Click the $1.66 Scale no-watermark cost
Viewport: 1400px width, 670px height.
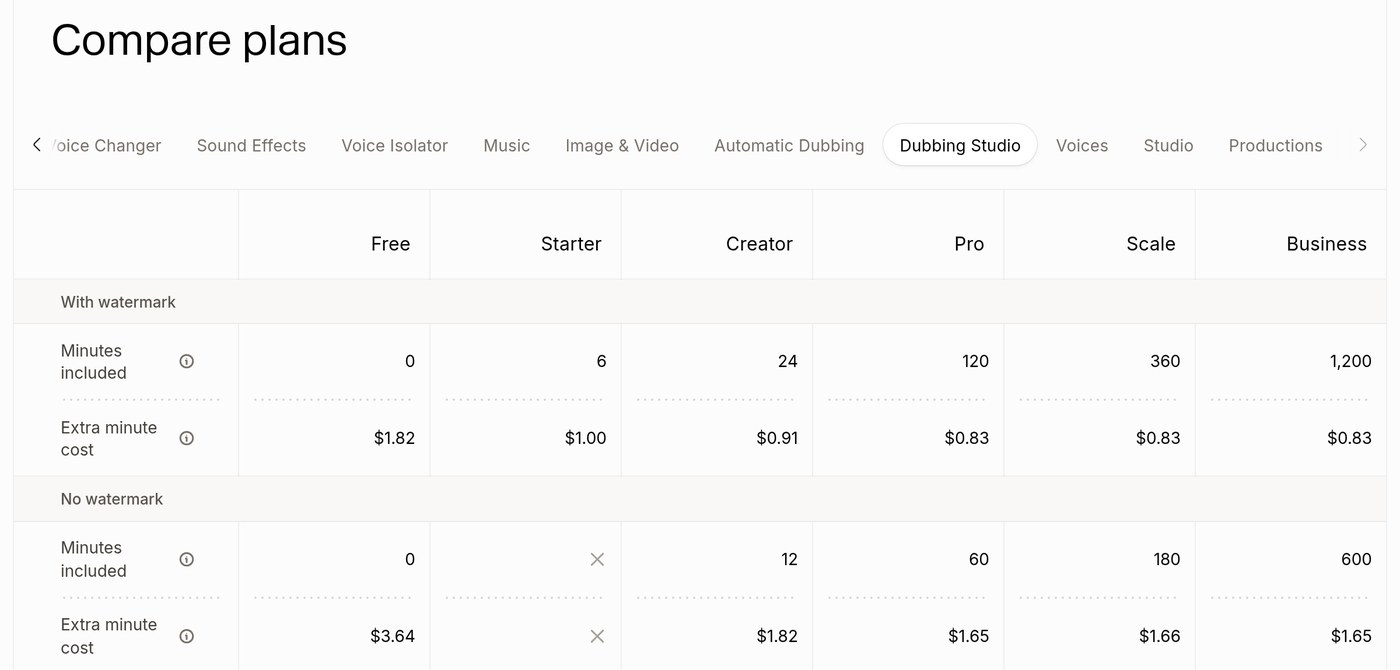click(1159, 636)
